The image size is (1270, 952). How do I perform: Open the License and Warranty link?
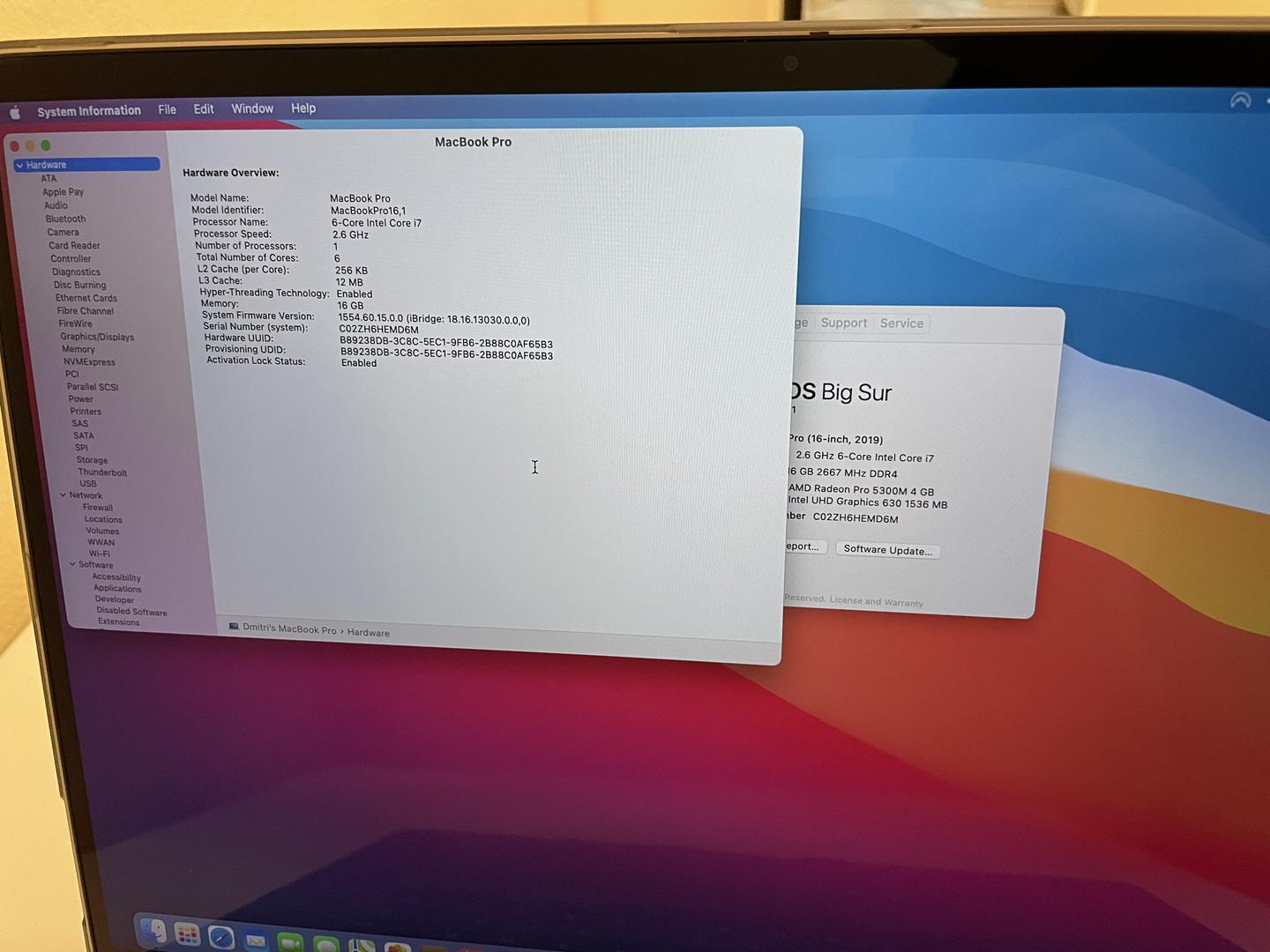[876, 601]
